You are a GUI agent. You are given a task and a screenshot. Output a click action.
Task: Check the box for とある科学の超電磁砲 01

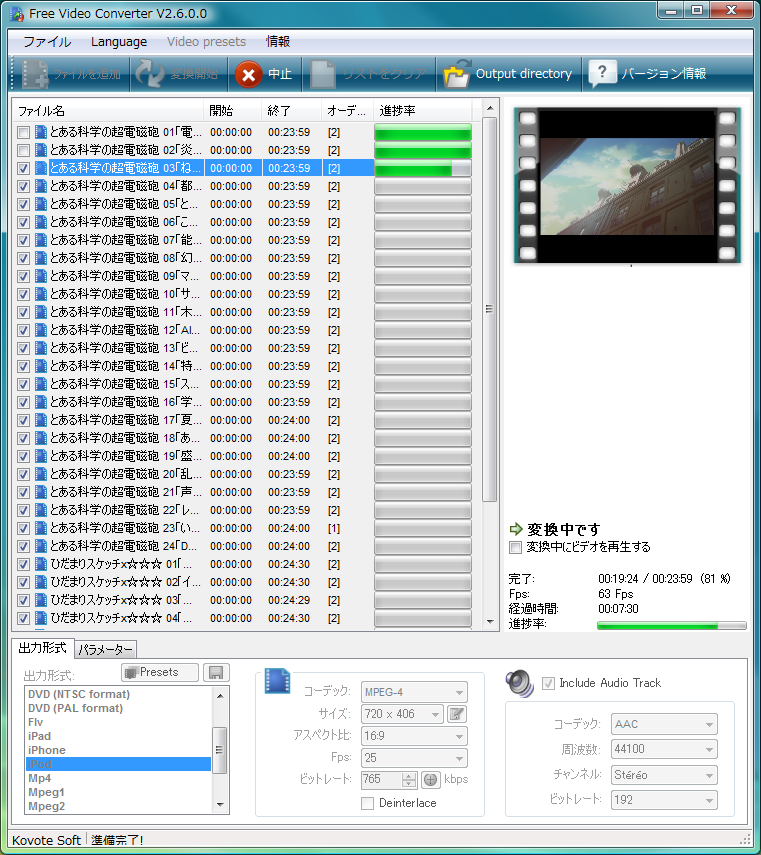[x=23, y=133]
